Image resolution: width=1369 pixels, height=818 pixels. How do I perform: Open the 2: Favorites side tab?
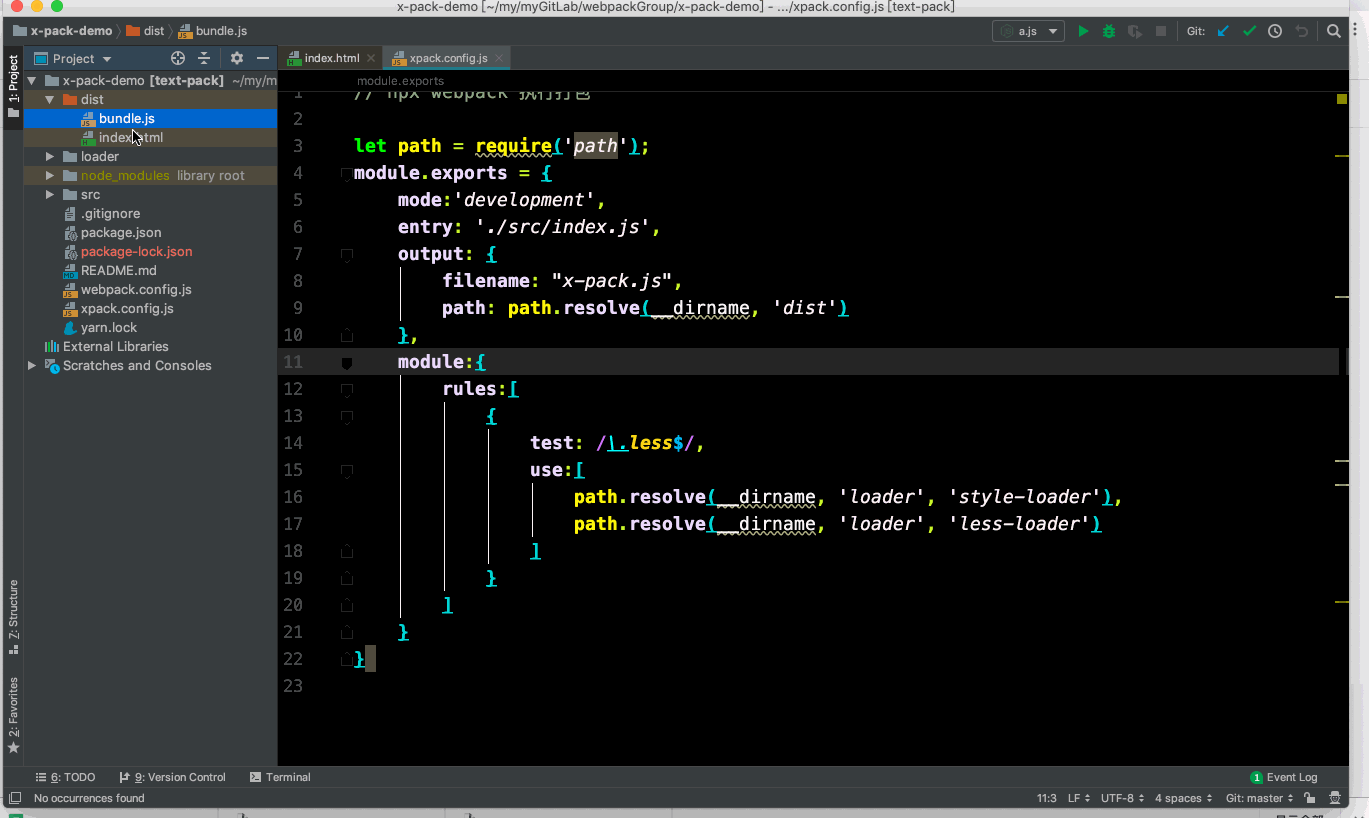[13, 714]
